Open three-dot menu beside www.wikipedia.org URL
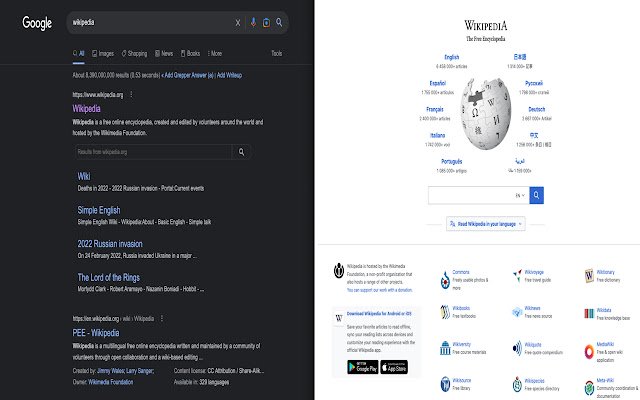Image resolution: width=640 pixels, height=400 pixels. [x=131, y=95]
